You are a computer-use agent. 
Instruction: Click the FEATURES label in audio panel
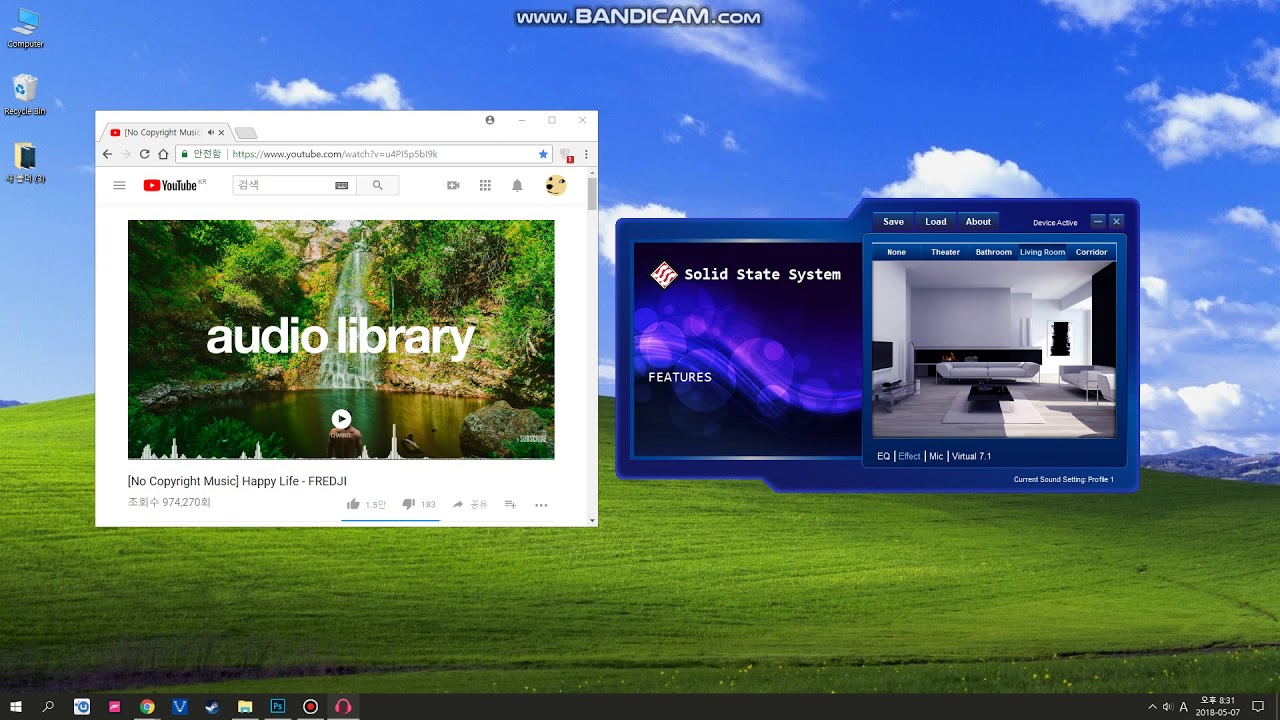click(x=680, y=377)
